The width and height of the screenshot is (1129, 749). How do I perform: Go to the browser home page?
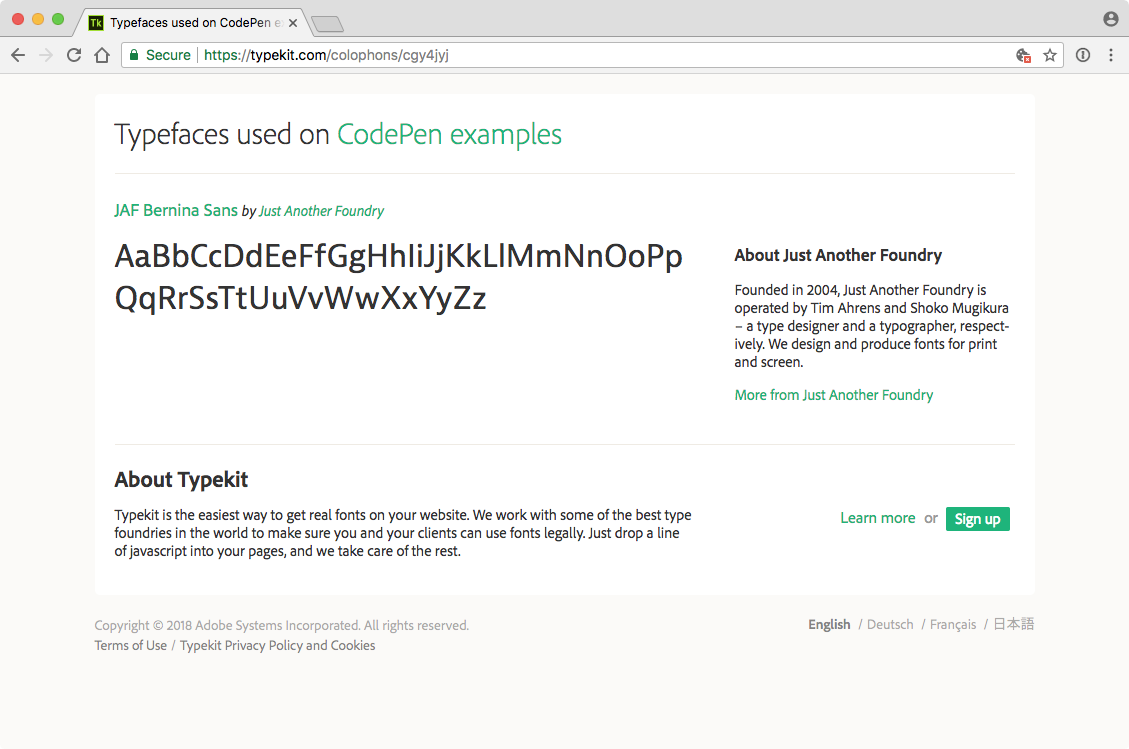[101, 56]
